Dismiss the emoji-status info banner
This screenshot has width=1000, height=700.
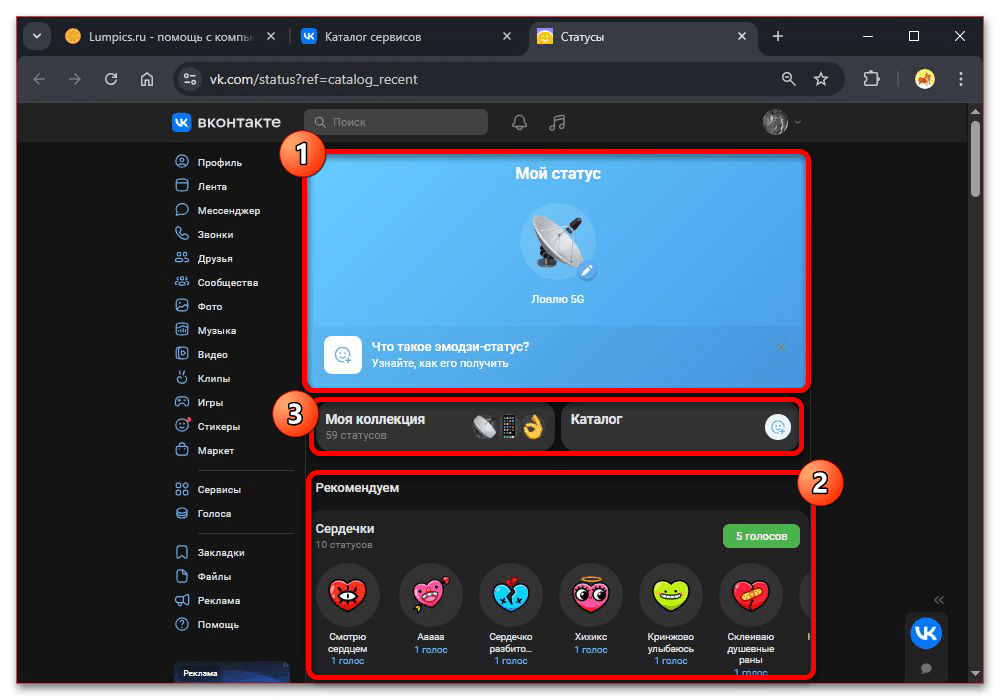(781, 347)
